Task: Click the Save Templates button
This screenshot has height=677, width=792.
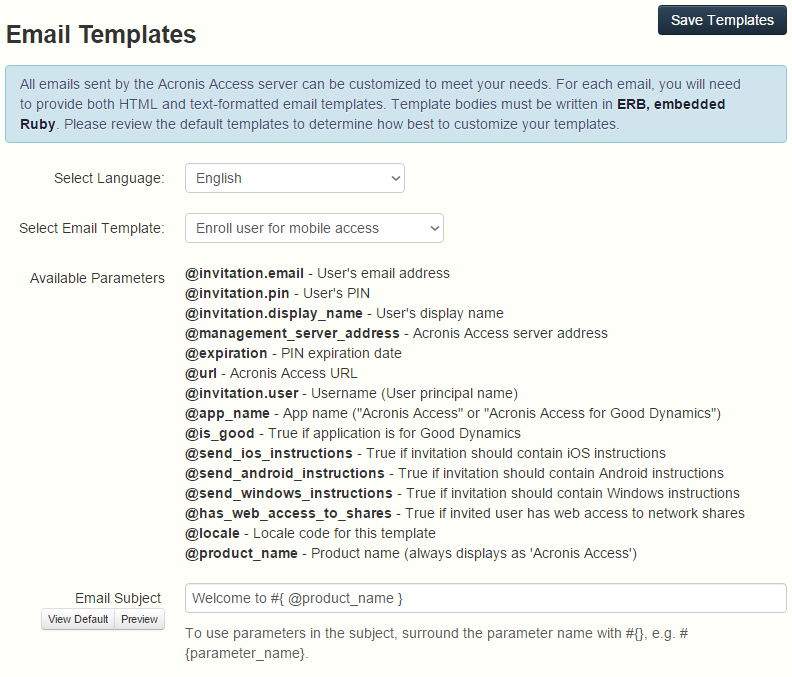Action: 721,20
